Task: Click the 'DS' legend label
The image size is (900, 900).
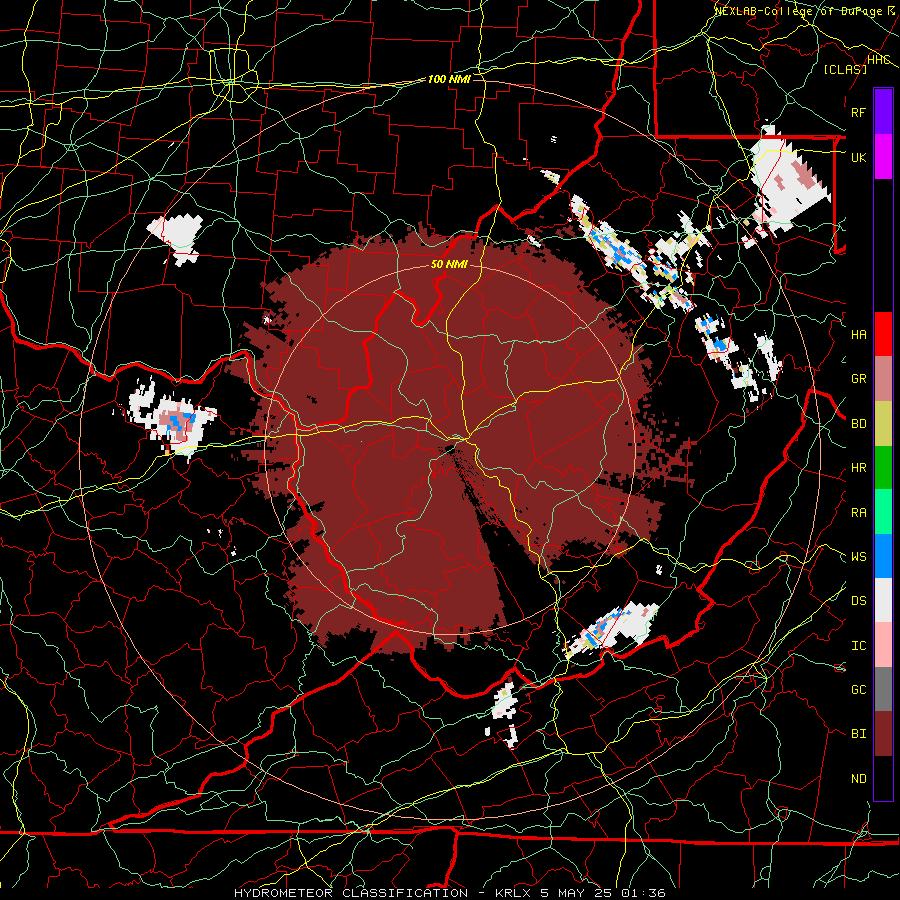Action: [x=858, y=601]
